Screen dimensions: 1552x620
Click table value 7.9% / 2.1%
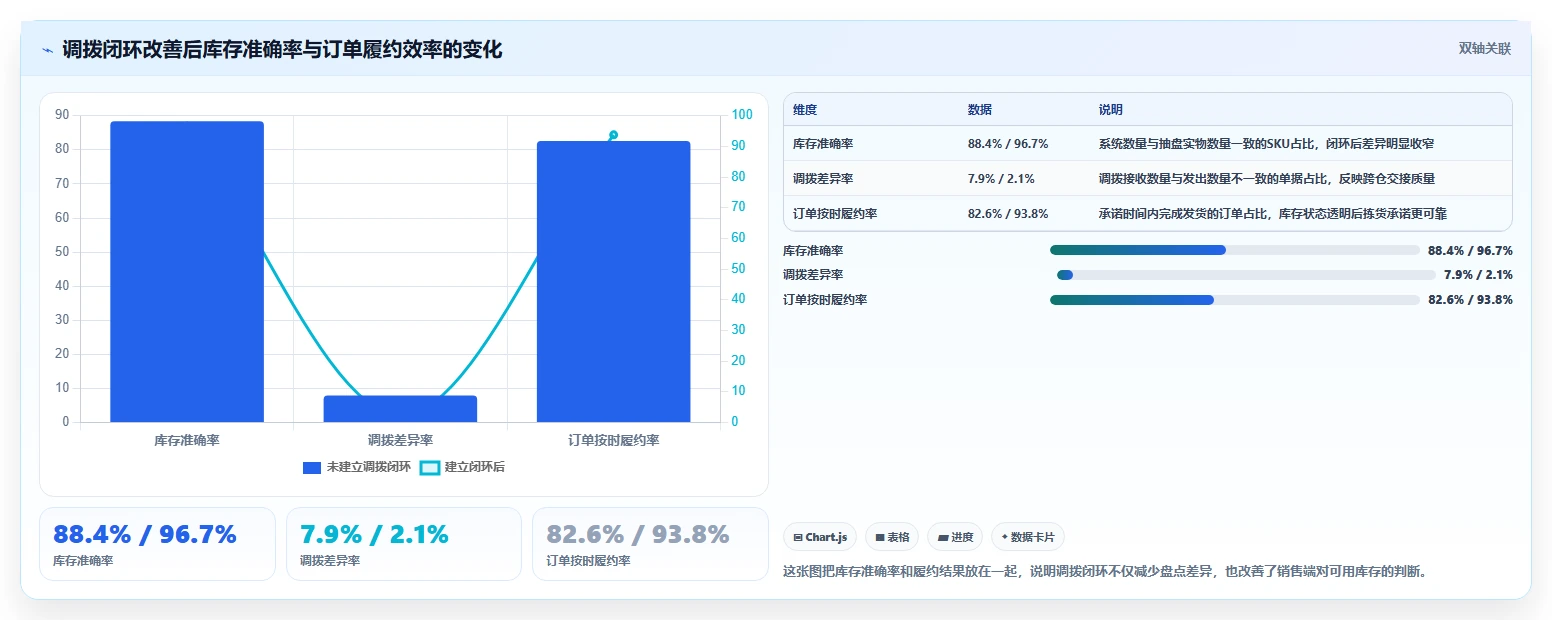(1001, 179)
